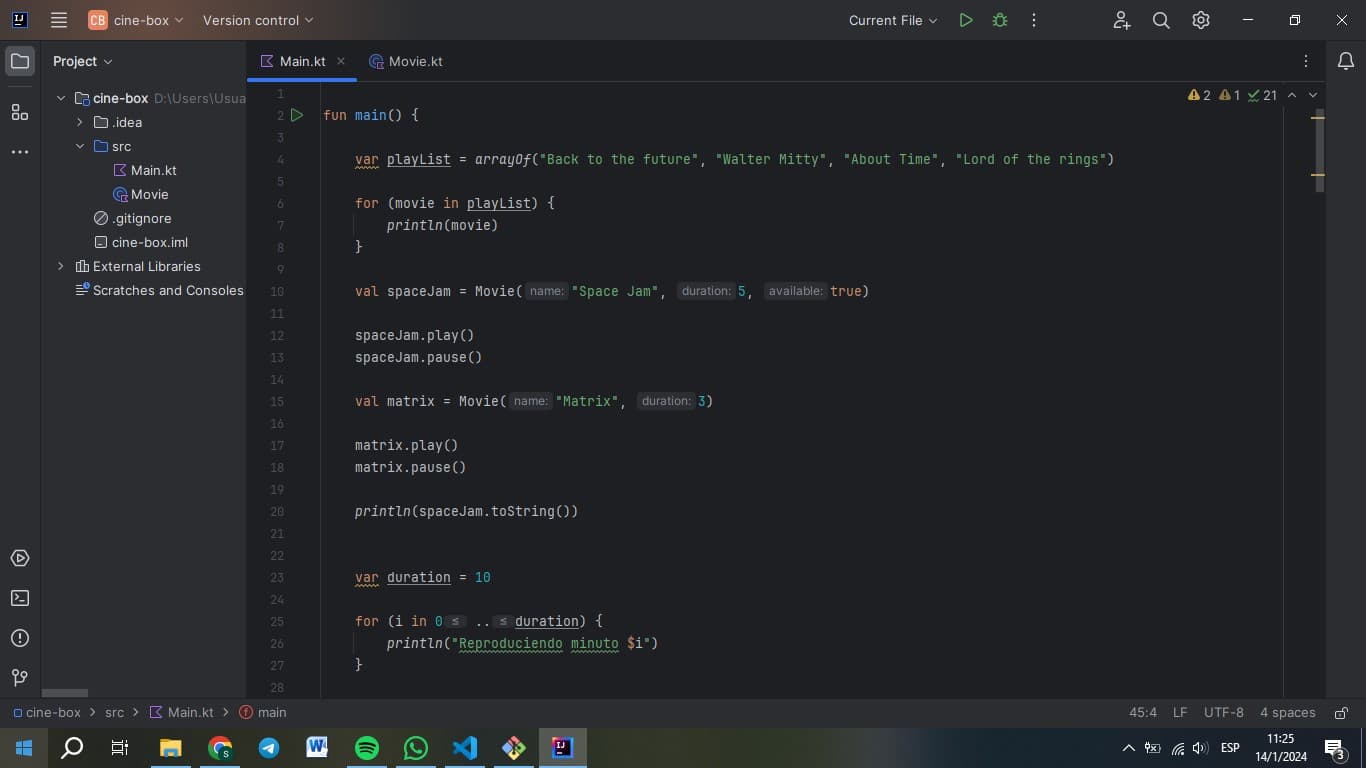Toggle the Project folder tool window
This screenshot has width=1366, height=768.
pyautogui.click(x=20, y=61)
